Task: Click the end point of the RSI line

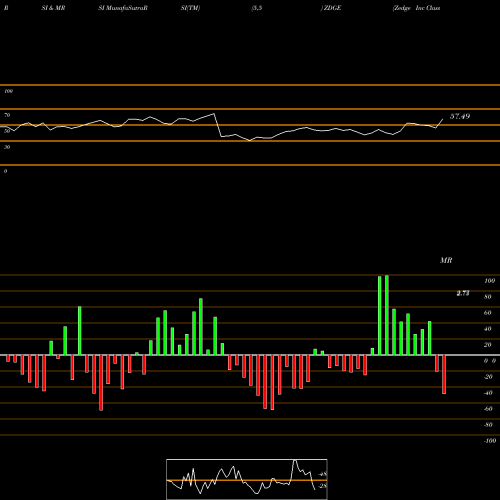Action: pyautogui.click(x=443, y=119)
